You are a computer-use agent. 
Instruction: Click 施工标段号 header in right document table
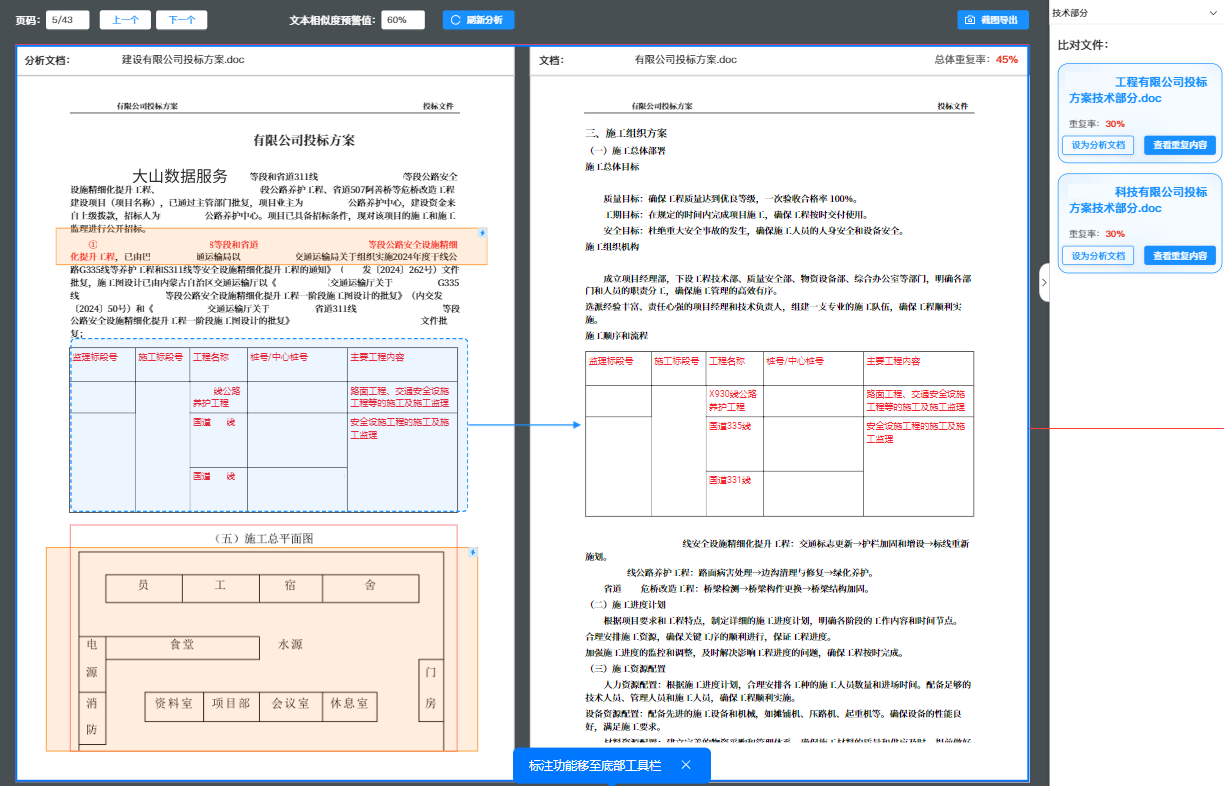[678, 361]
